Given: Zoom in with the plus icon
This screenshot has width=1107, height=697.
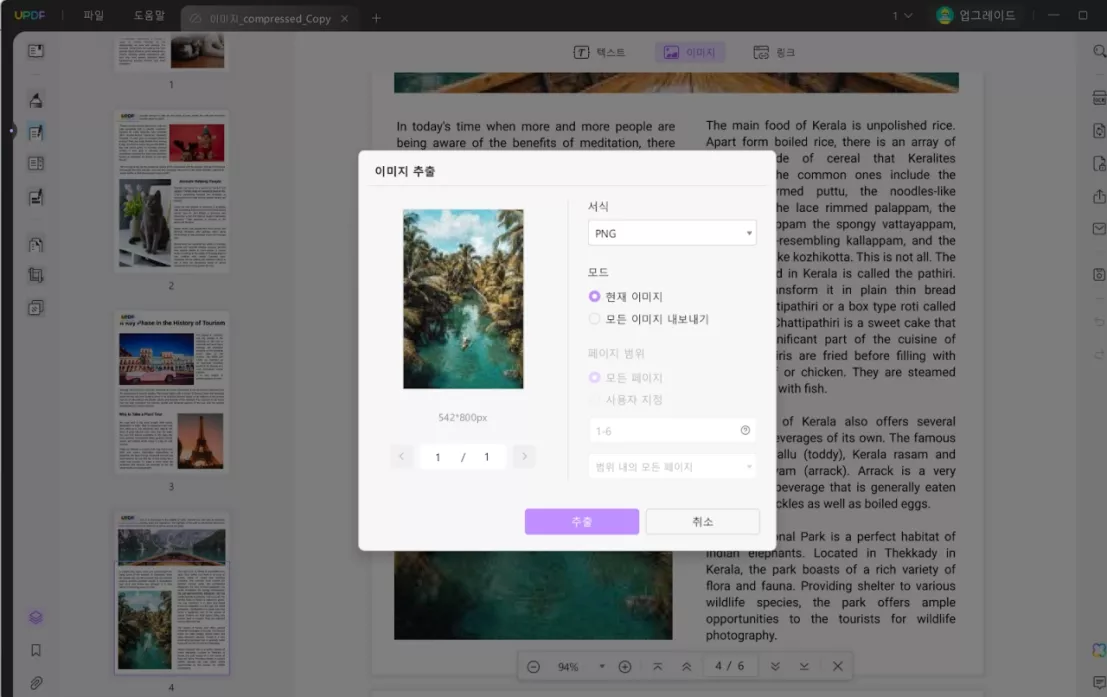Looking at the screenshot, I should point(625,667).
